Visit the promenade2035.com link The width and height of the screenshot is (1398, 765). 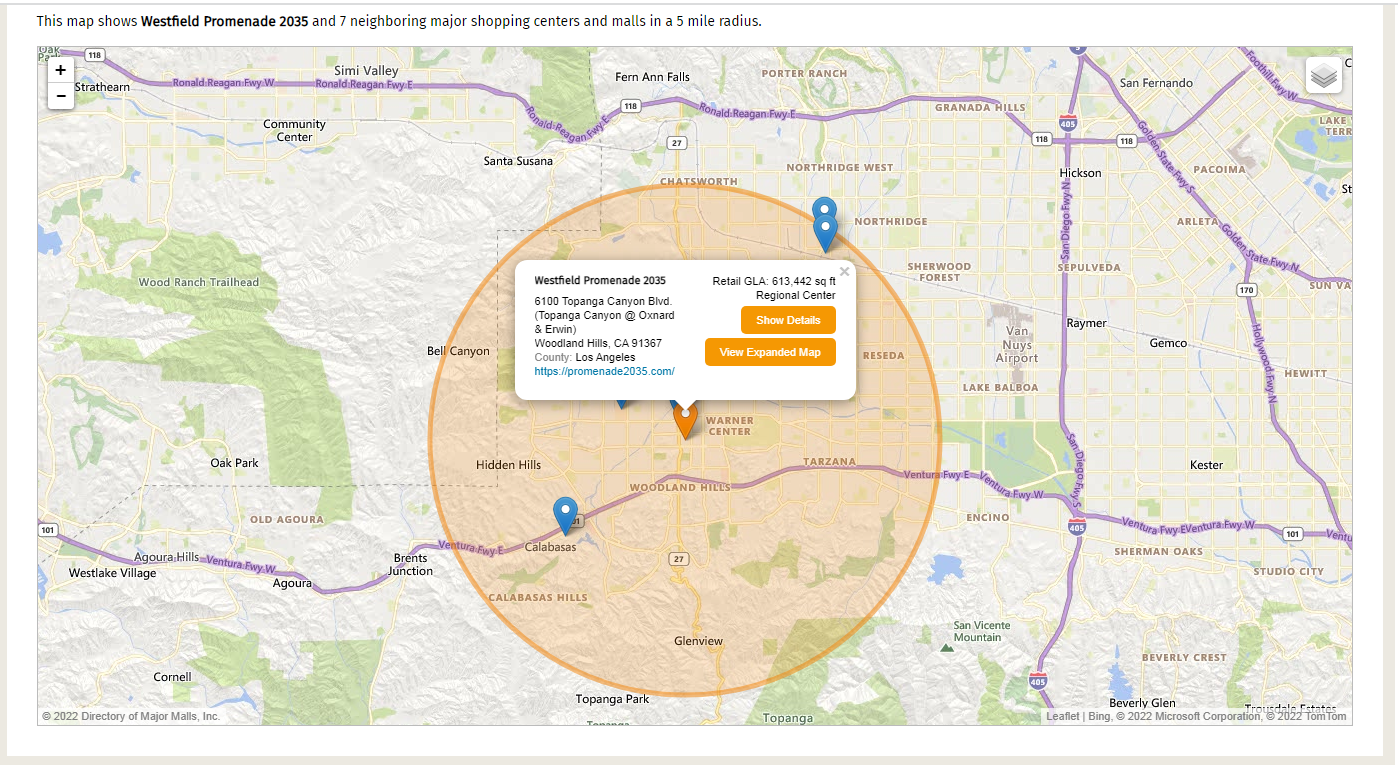(x=604, y=371)
